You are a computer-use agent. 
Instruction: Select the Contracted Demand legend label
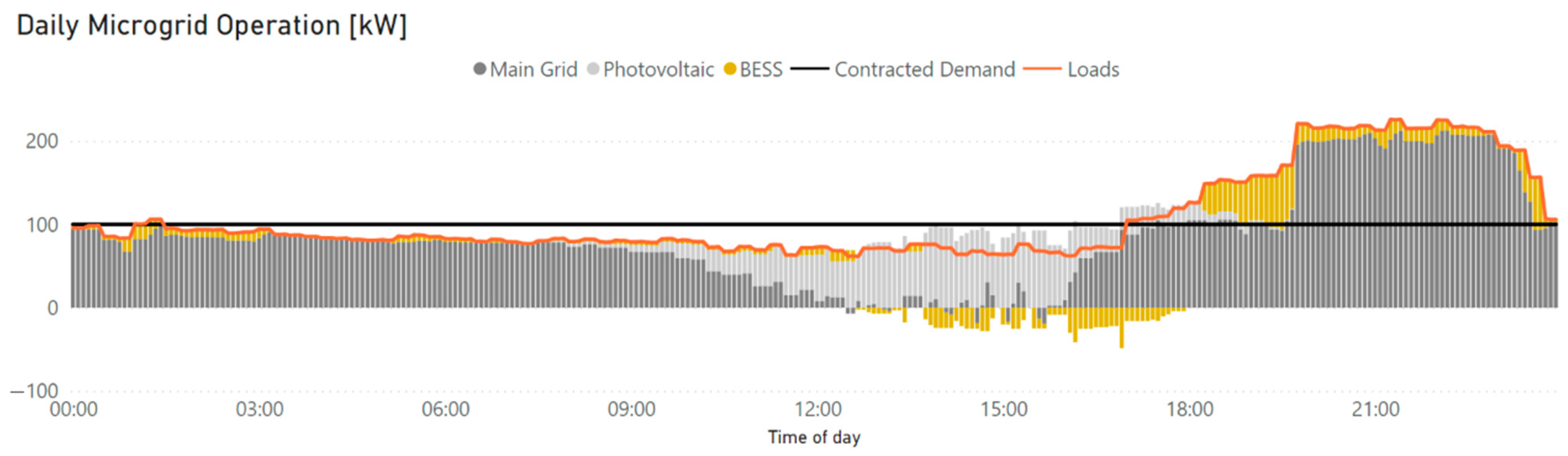pos(925,69)
